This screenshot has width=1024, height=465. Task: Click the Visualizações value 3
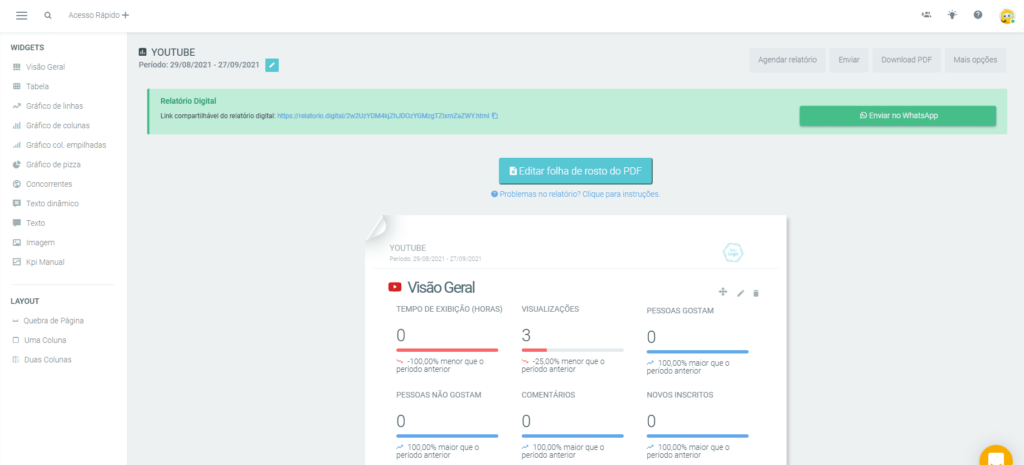[526, 336]
